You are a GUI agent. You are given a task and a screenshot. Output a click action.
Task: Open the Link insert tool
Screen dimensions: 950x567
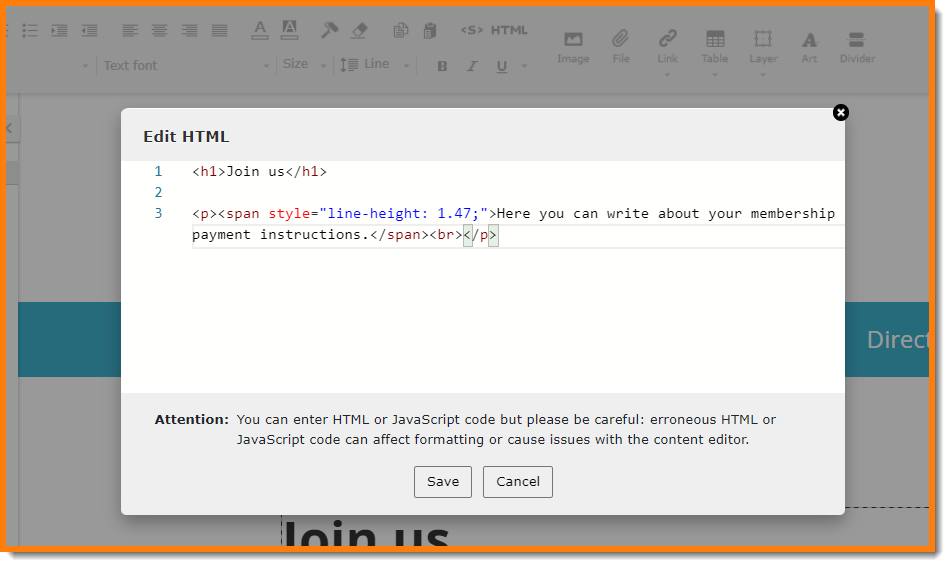coord(667,46)
